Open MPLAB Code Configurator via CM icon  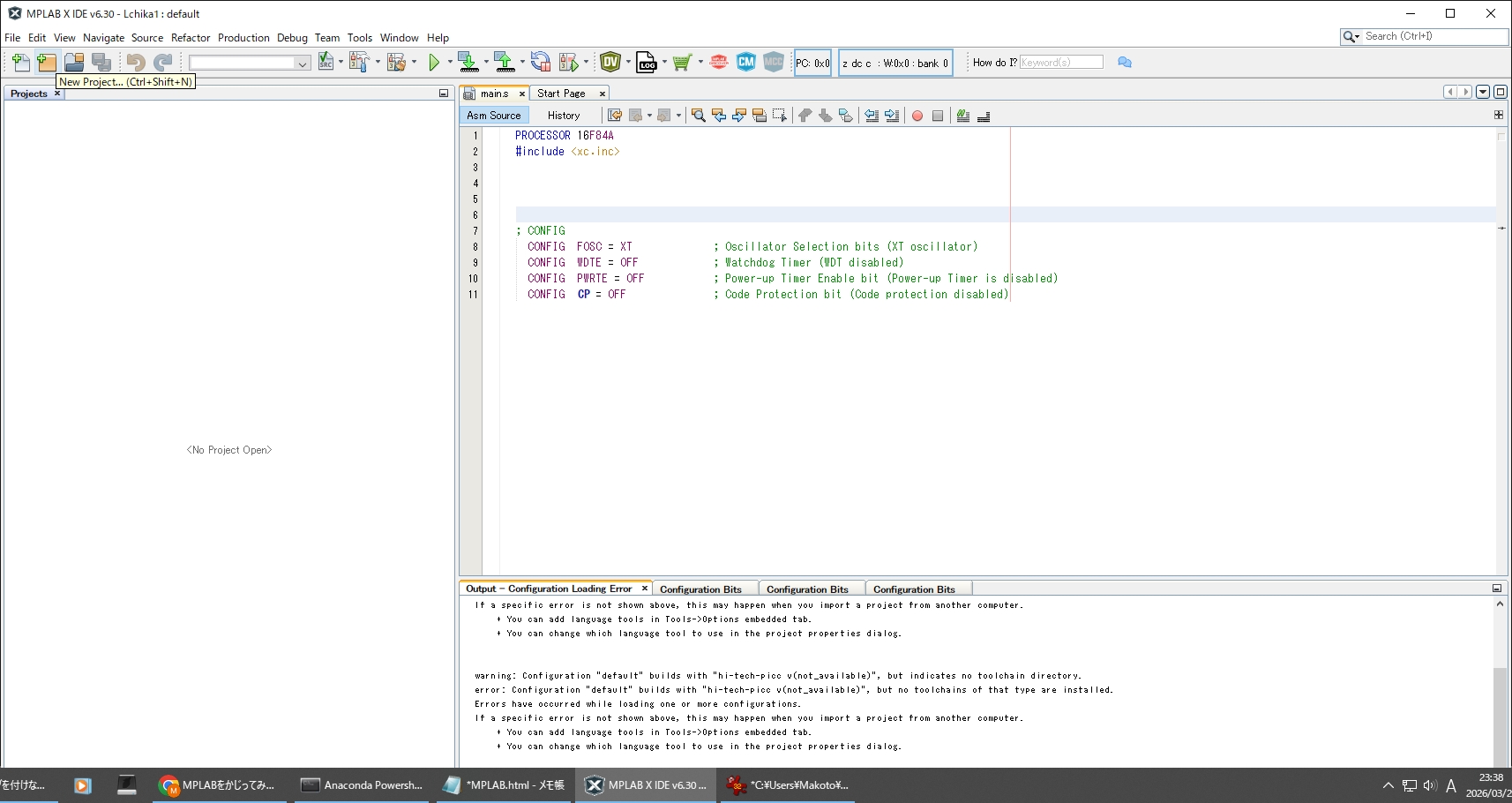pos(746,63)
